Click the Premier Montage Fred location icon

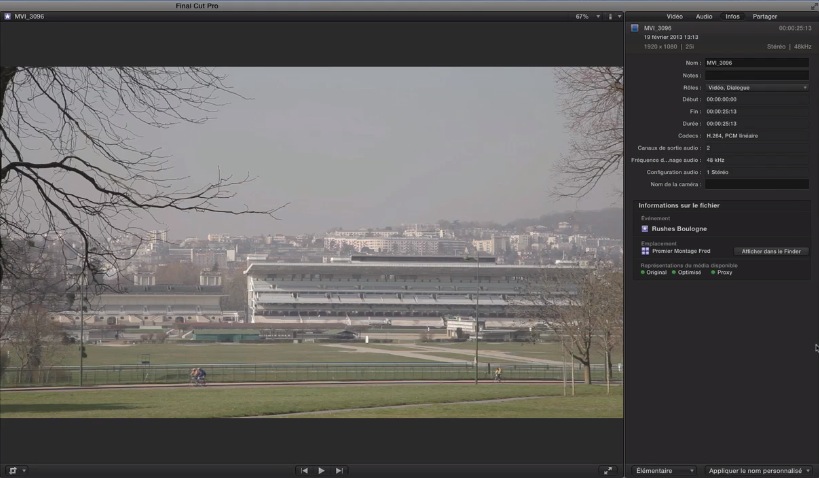pos(645,251)
